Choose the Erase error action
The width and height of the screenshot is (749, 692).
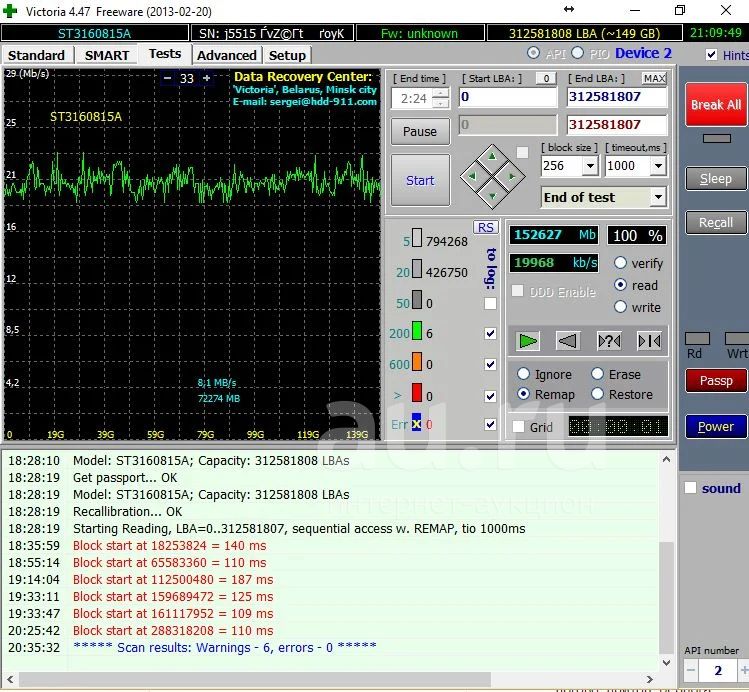pos(598,373)
